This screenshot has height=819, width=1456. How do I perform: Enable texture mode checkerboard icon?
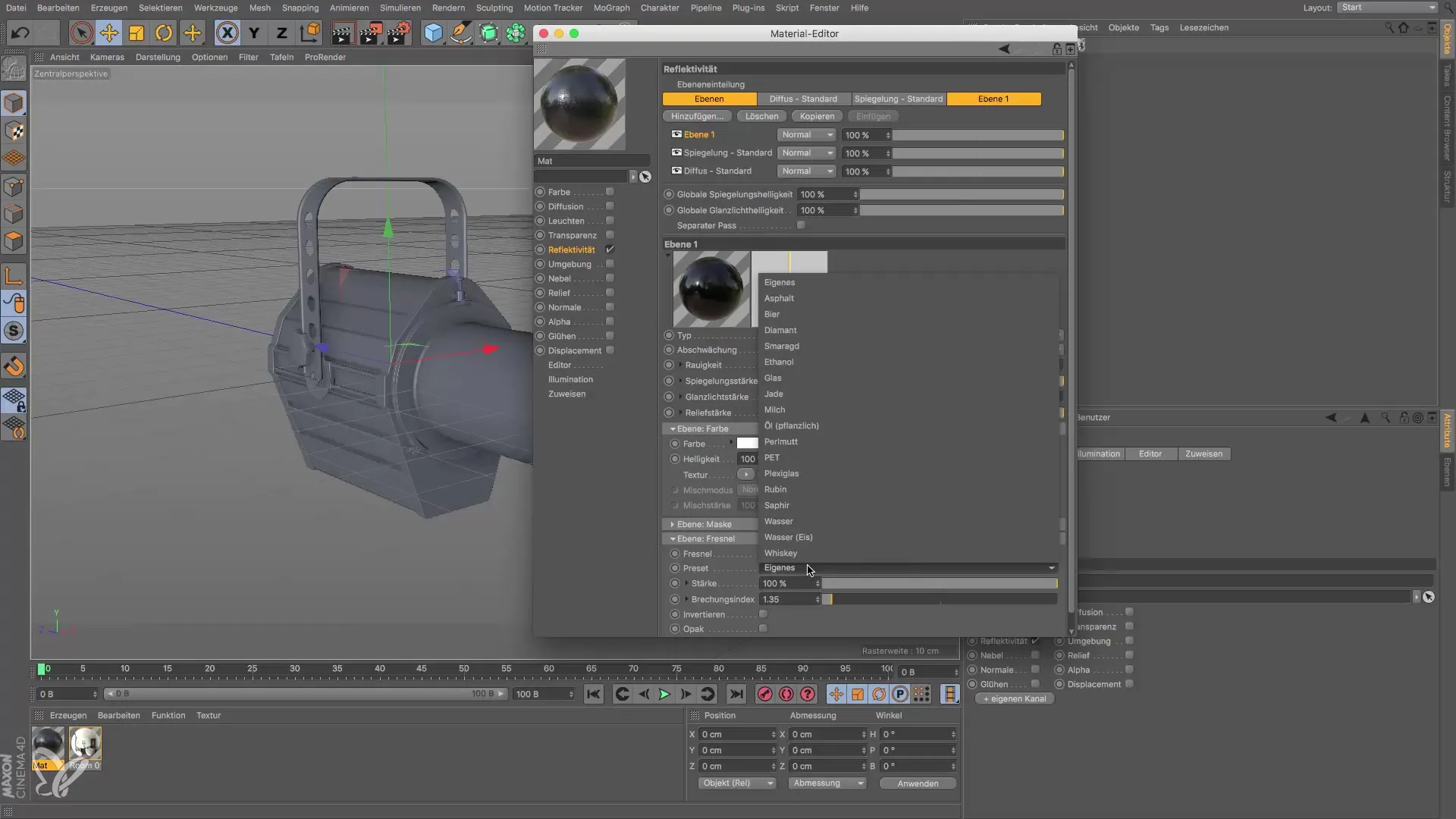click(14, 131)
